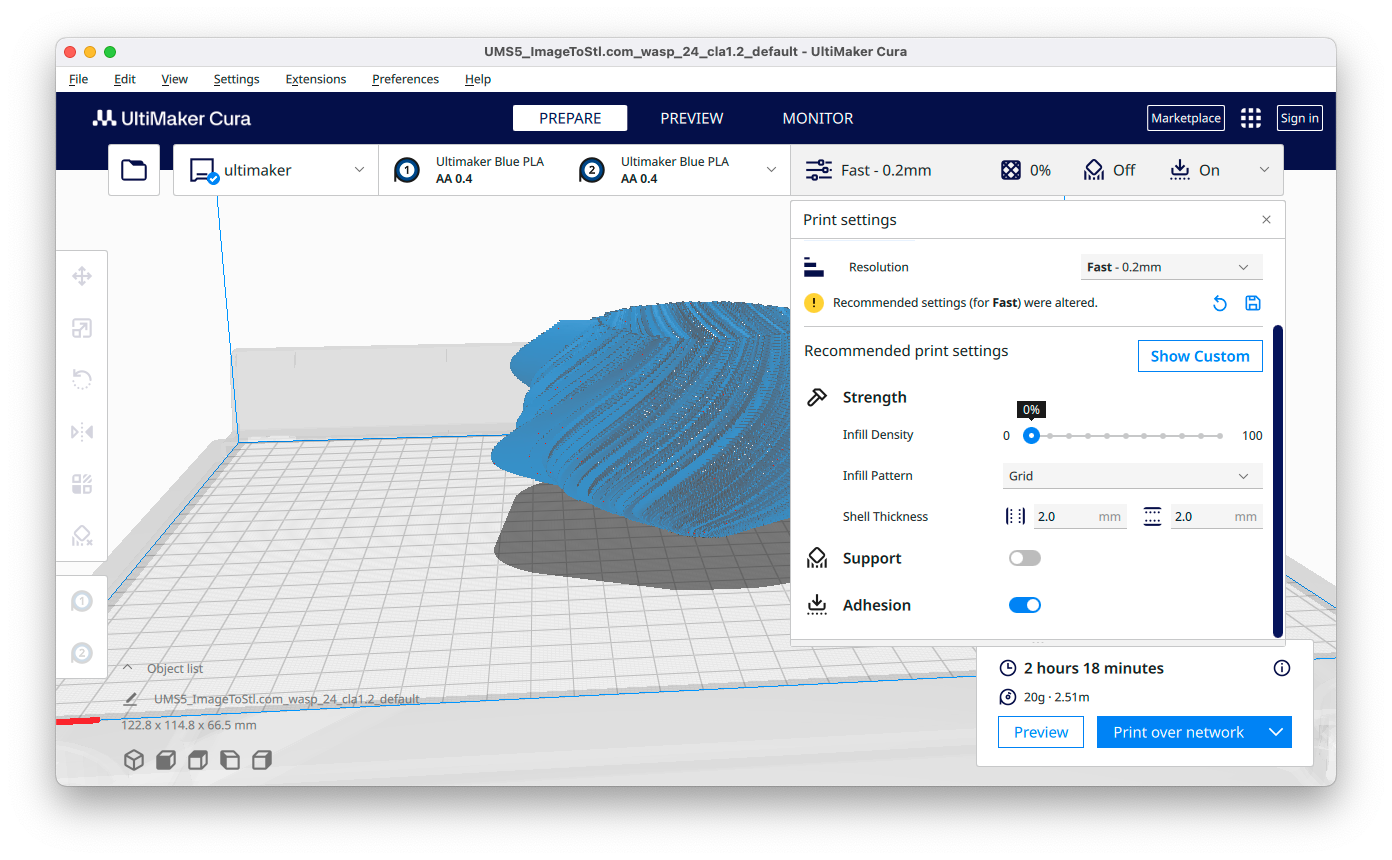Click the wall Shell Thickness input field
The height and width of the screenshot is (860, 1392).
(x=1080, y=517)
